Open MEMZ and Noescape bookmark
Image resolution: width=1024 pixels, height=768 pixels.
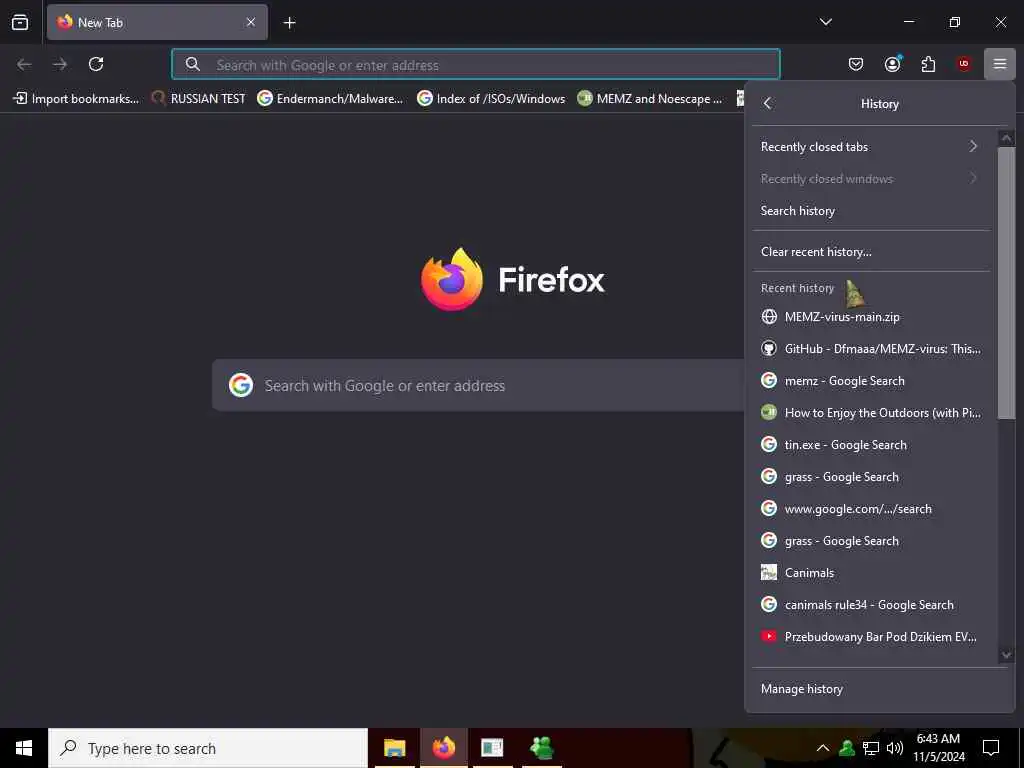[650, 99]
